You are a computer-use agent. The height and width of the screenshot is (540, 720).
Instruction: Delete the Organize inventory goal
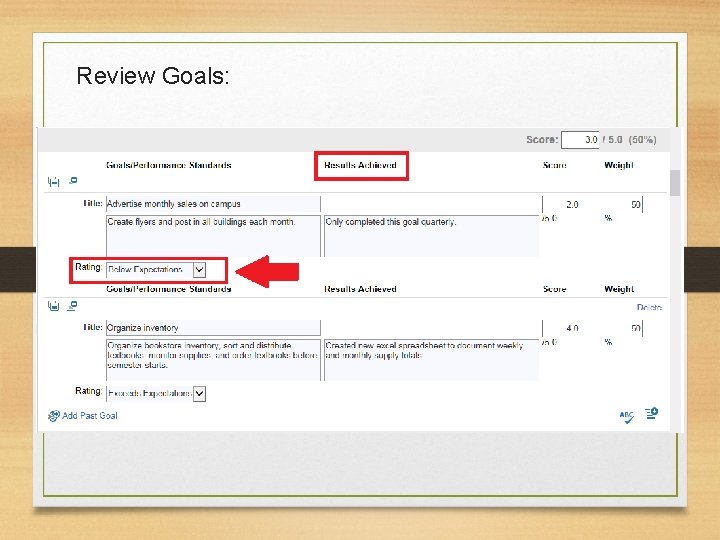tap(649, 307)
